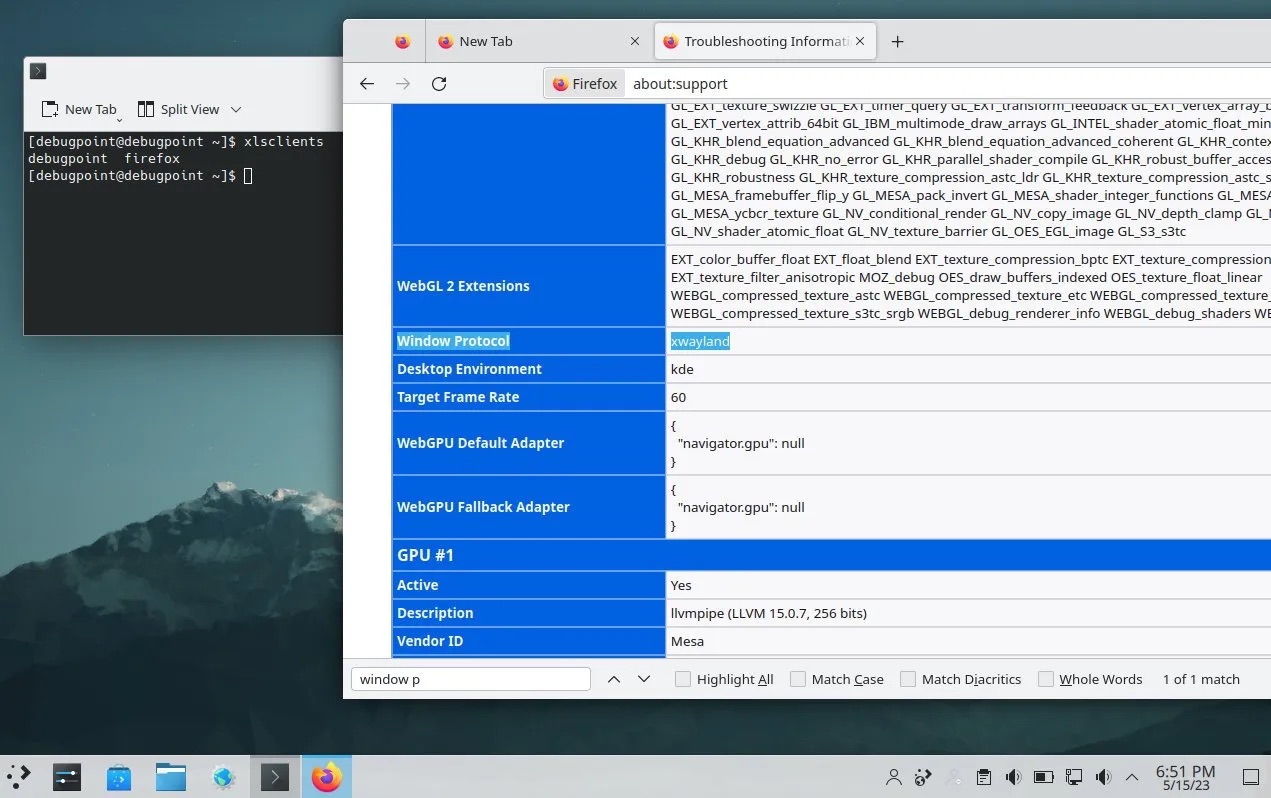Screen dimensions: 1271x798
Task: Expand the Split View dropdown chevron
Action: coord(235,109)
